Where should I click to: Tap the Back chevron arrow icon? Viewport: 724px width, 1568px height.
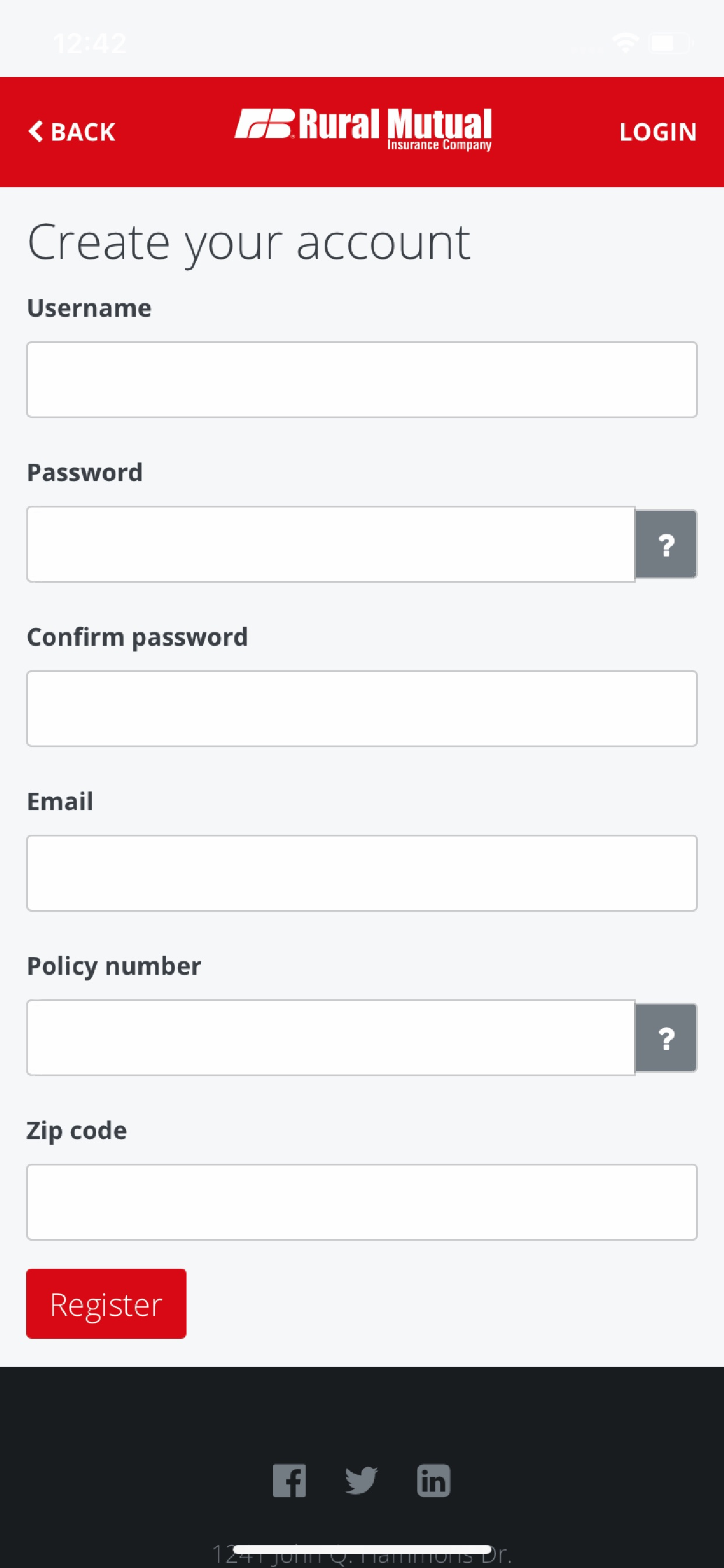tap(36, 131)
